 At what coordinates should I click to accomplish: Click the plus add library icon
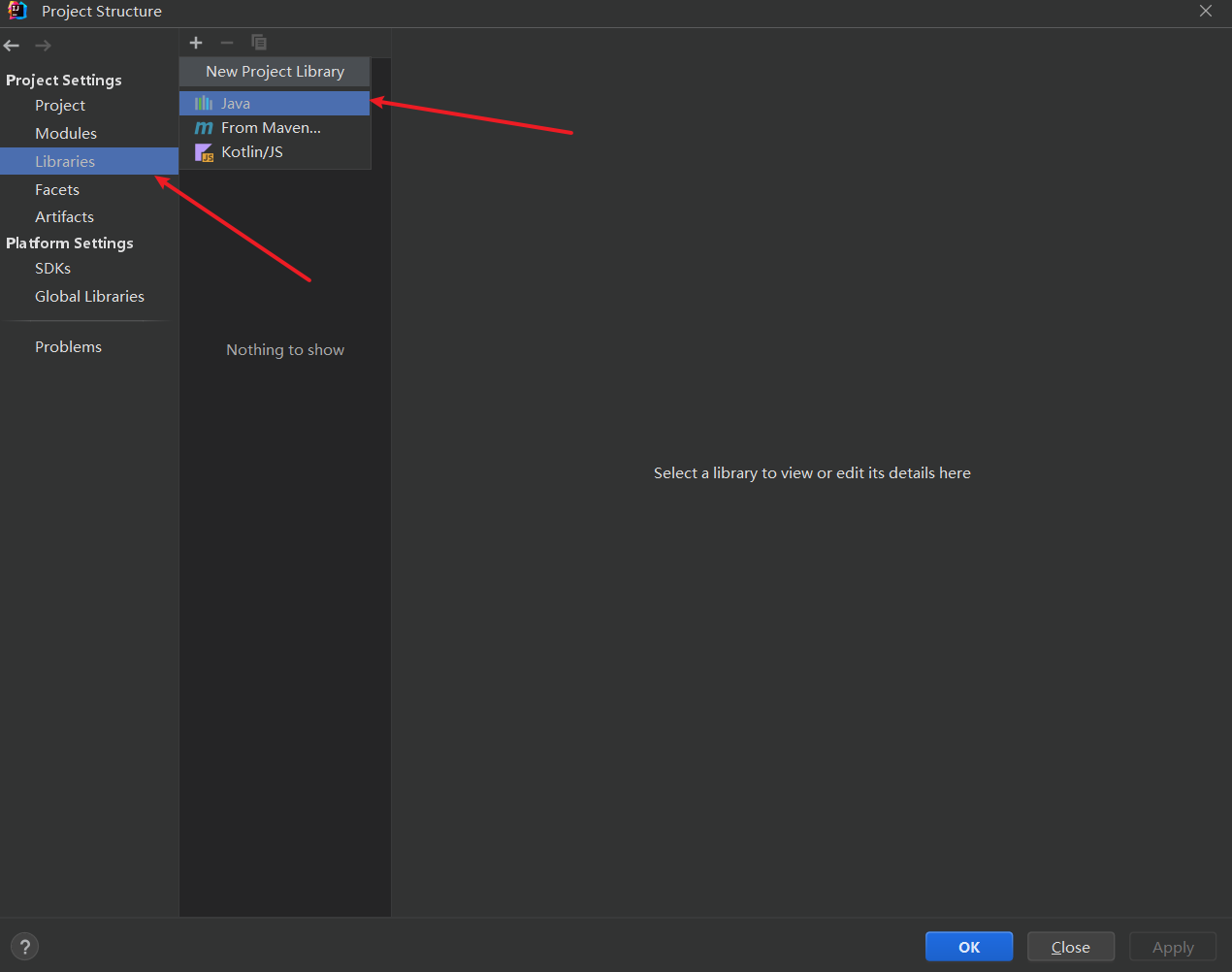[x=196, y=43]
